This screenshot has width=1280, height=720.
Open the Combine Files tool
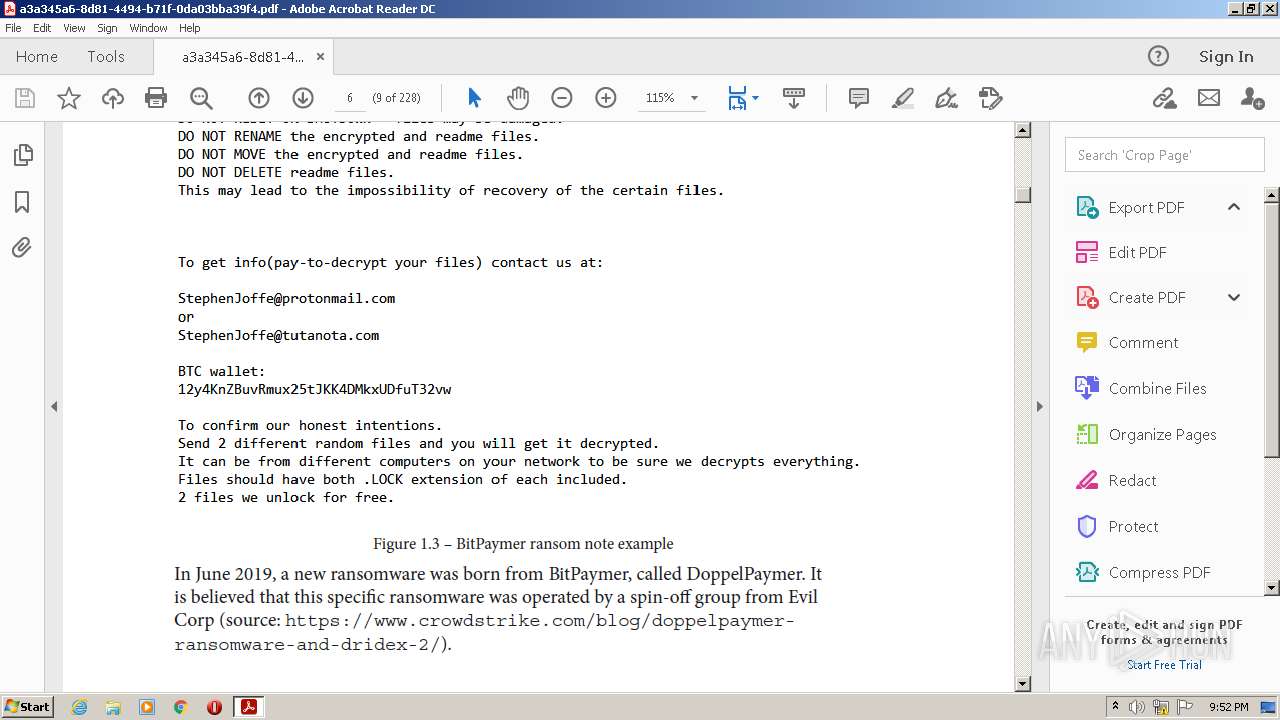point(1157,388)
